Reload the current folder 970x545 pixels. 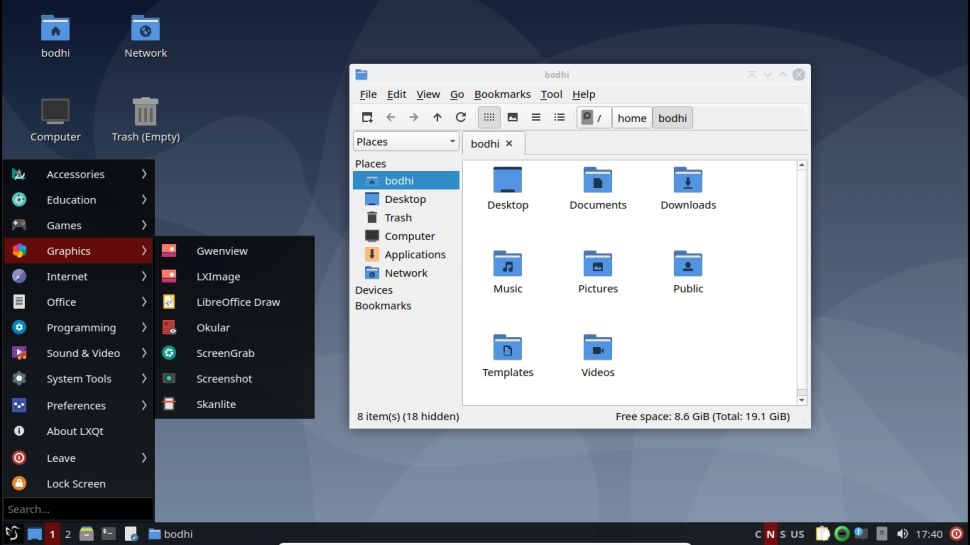point(461,118)
